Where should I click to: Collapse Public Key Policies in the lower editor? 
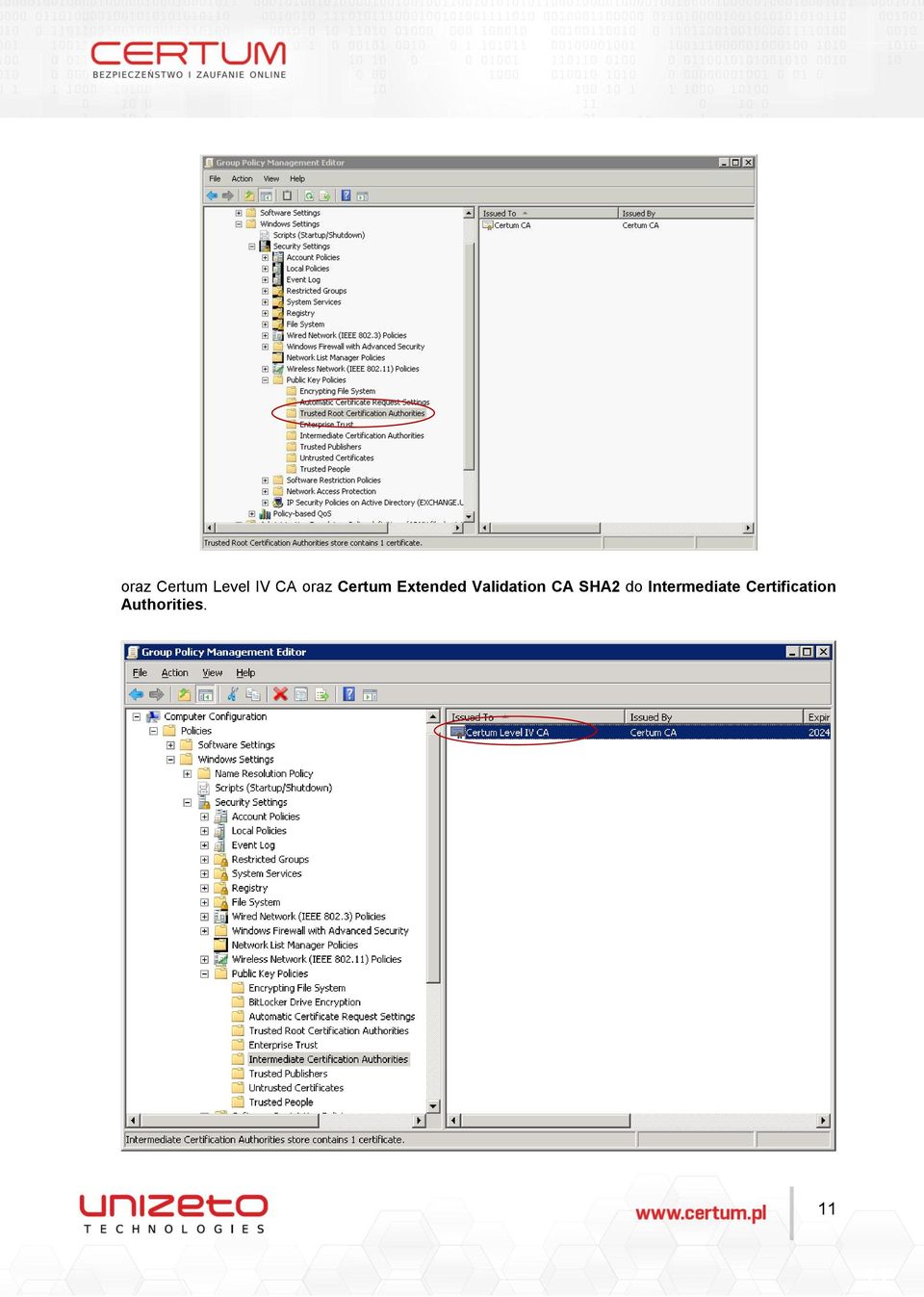(x=204, y=973)
